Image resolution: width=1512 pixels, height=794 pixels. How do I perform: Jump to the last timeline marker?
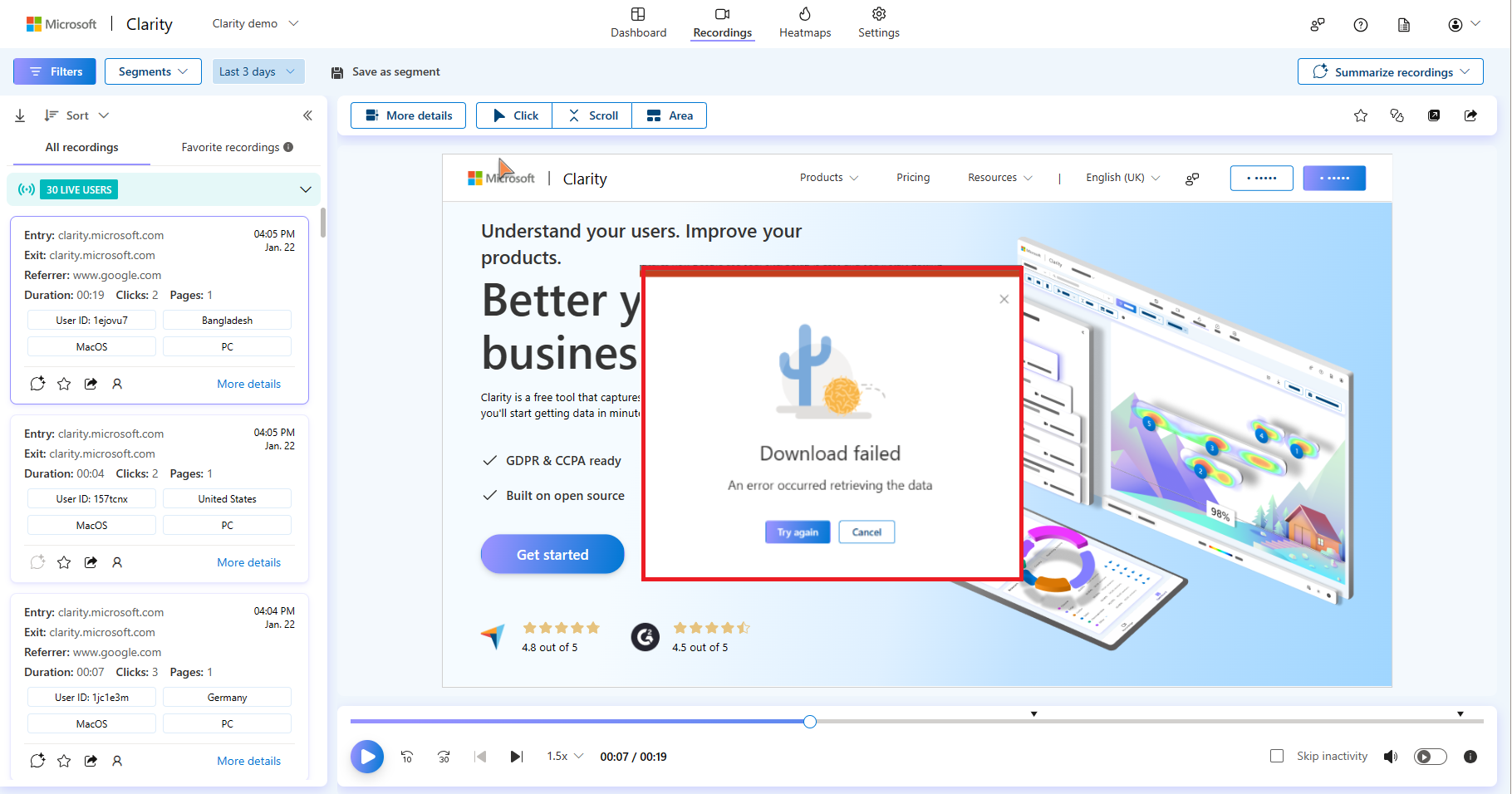tap(1460, 713)
